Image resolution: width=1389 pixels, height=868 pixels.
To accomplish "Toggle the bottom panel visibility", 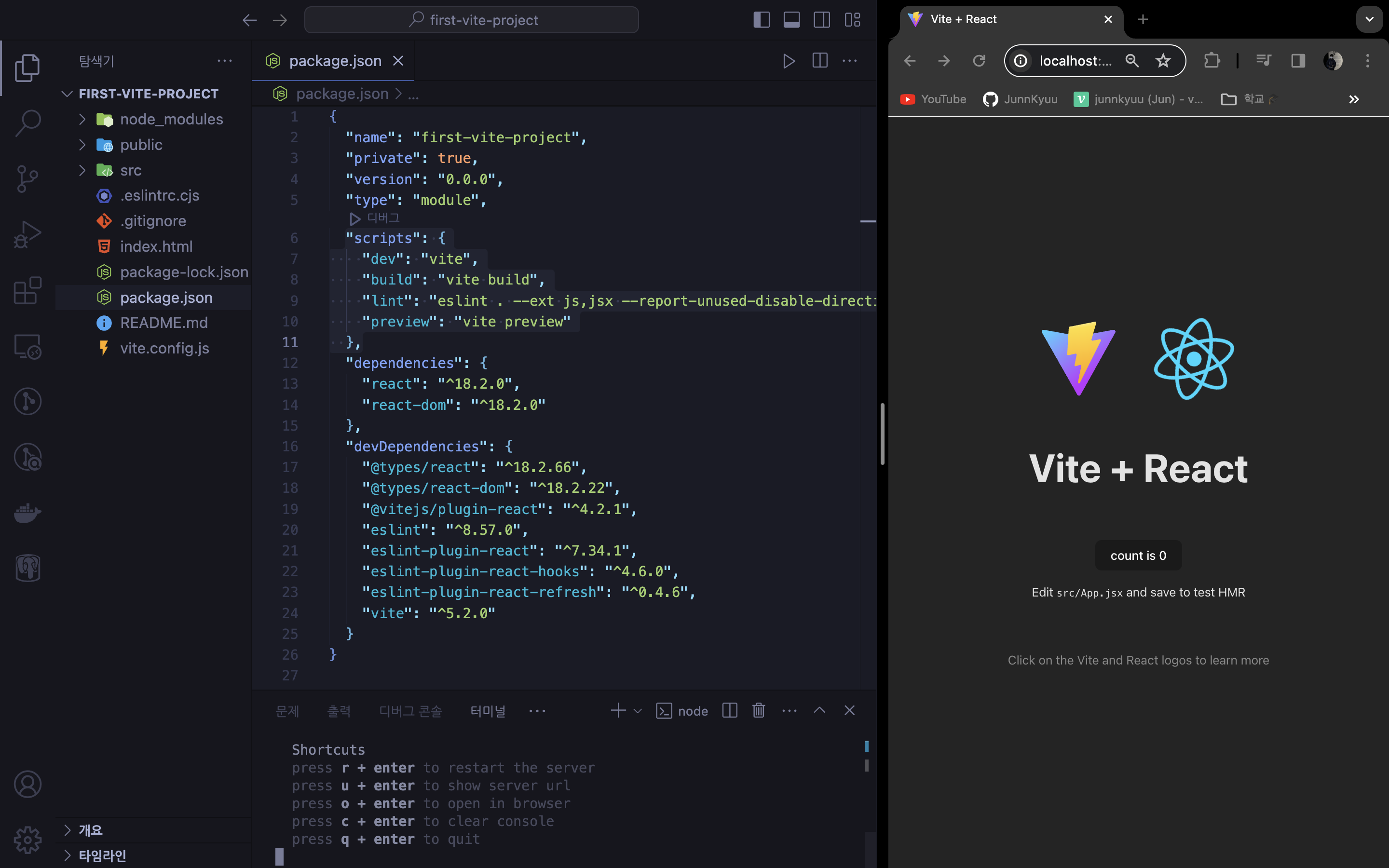I will [791, 20].
